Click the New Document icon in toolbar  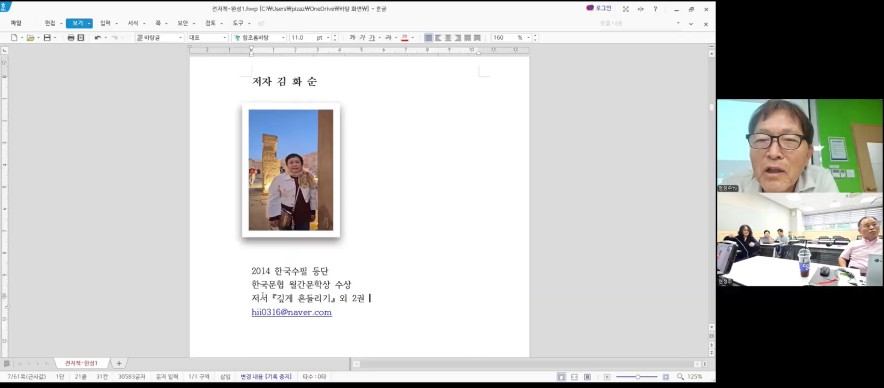tap(14, 38)
